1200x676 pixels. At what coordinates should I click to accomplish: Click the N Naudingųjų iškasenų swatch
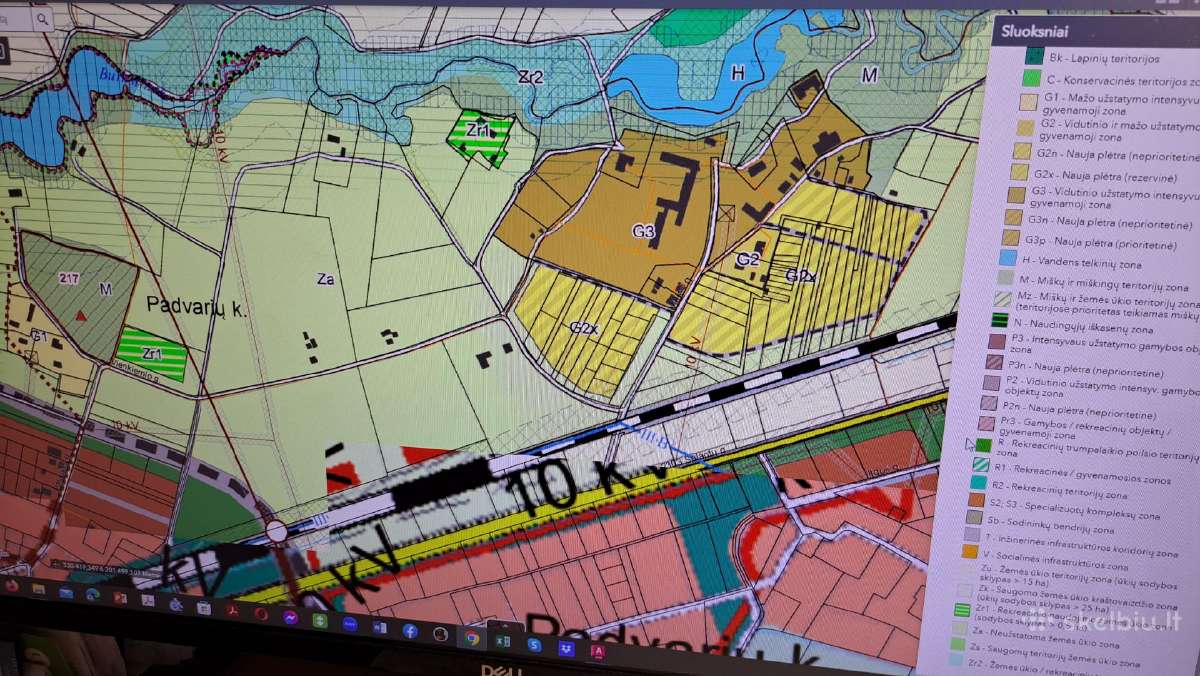tap(1000, 319)
